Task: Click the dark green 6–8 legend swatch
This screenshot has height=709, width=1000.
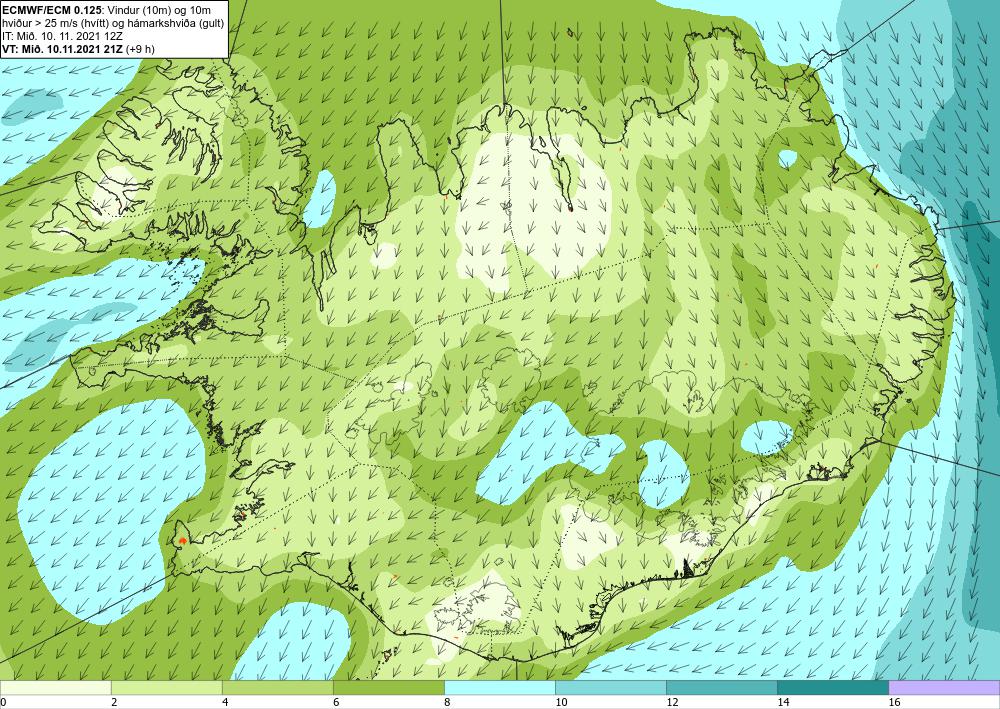Action: coord(388,687)
